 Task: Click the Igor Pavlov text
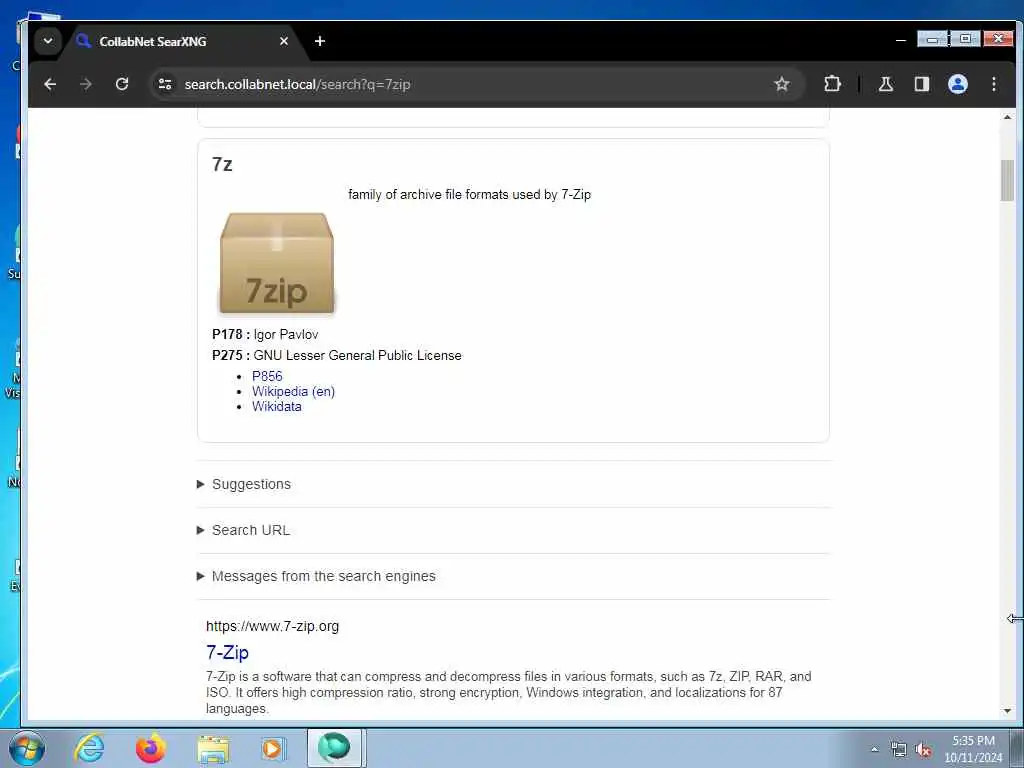pos(285,334)
